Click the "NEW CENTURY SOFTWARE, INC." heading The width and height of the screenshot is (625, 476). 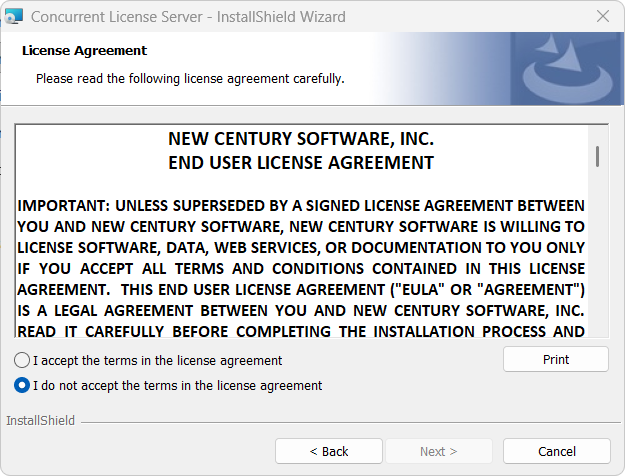[301, 139]
